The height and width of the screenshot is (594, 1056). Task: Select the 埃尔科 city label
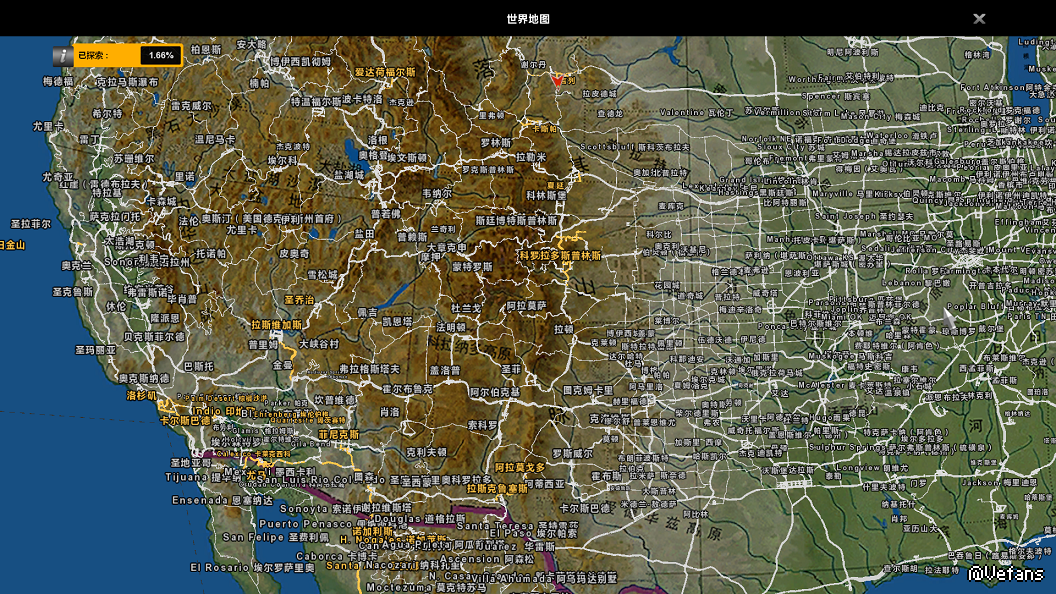[x=282, y=161]
